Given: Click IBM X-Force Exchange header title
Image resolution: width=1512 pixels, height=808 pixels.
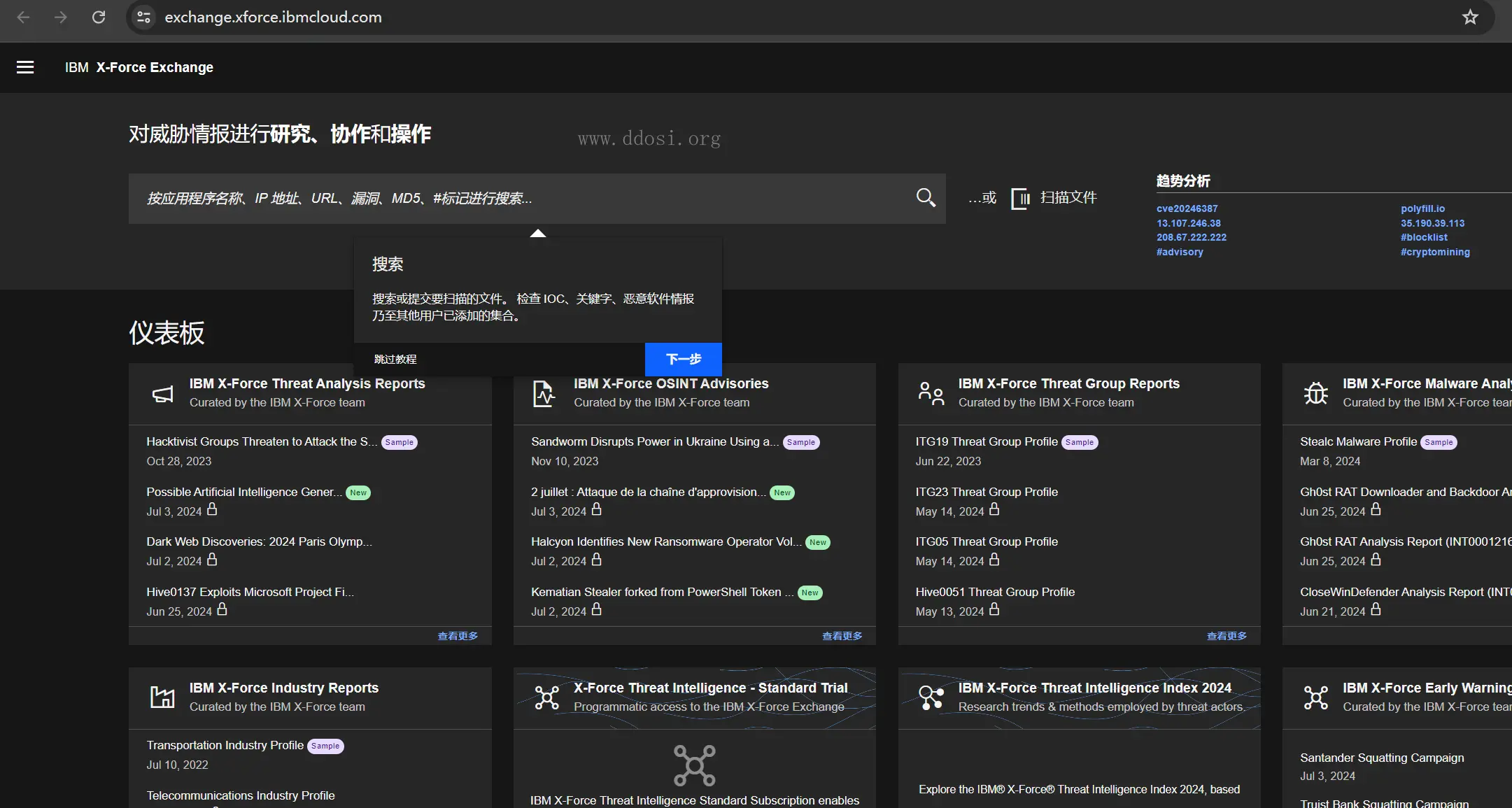Looking at the screenshot, I should (139, 67).
